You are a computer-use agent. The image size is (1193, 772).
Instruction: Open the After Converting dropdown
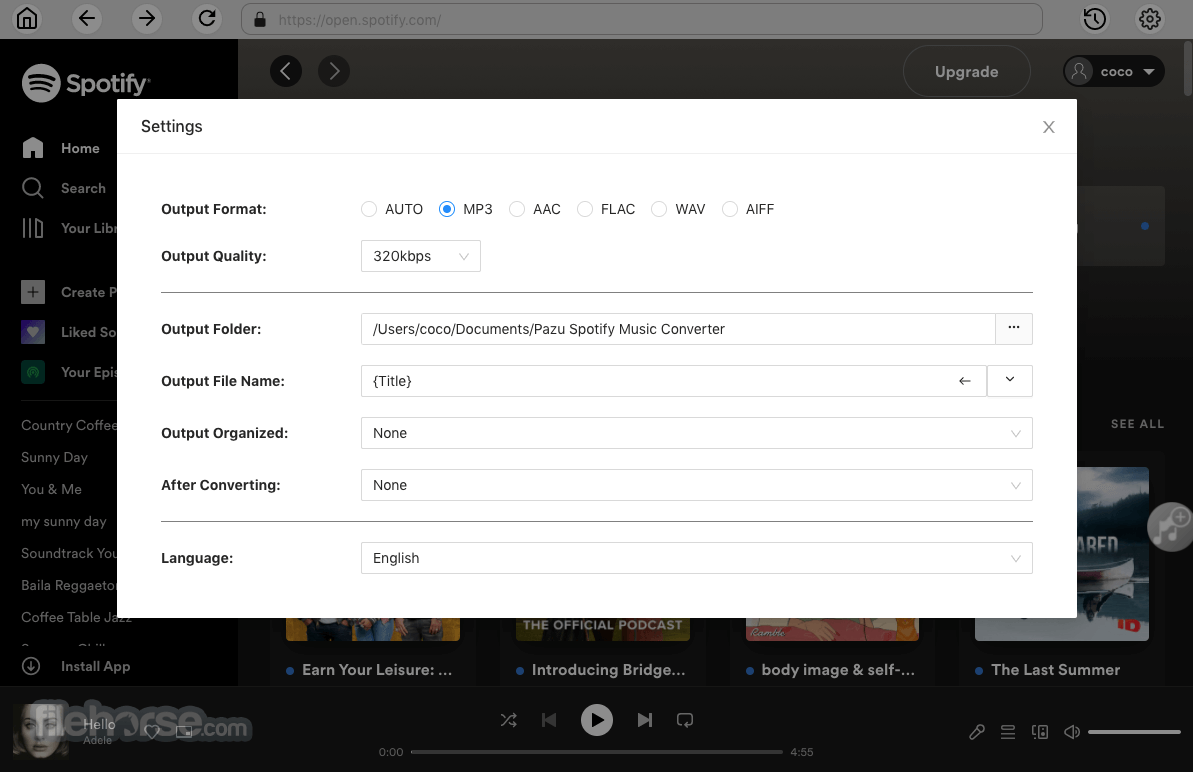[696, 485]
